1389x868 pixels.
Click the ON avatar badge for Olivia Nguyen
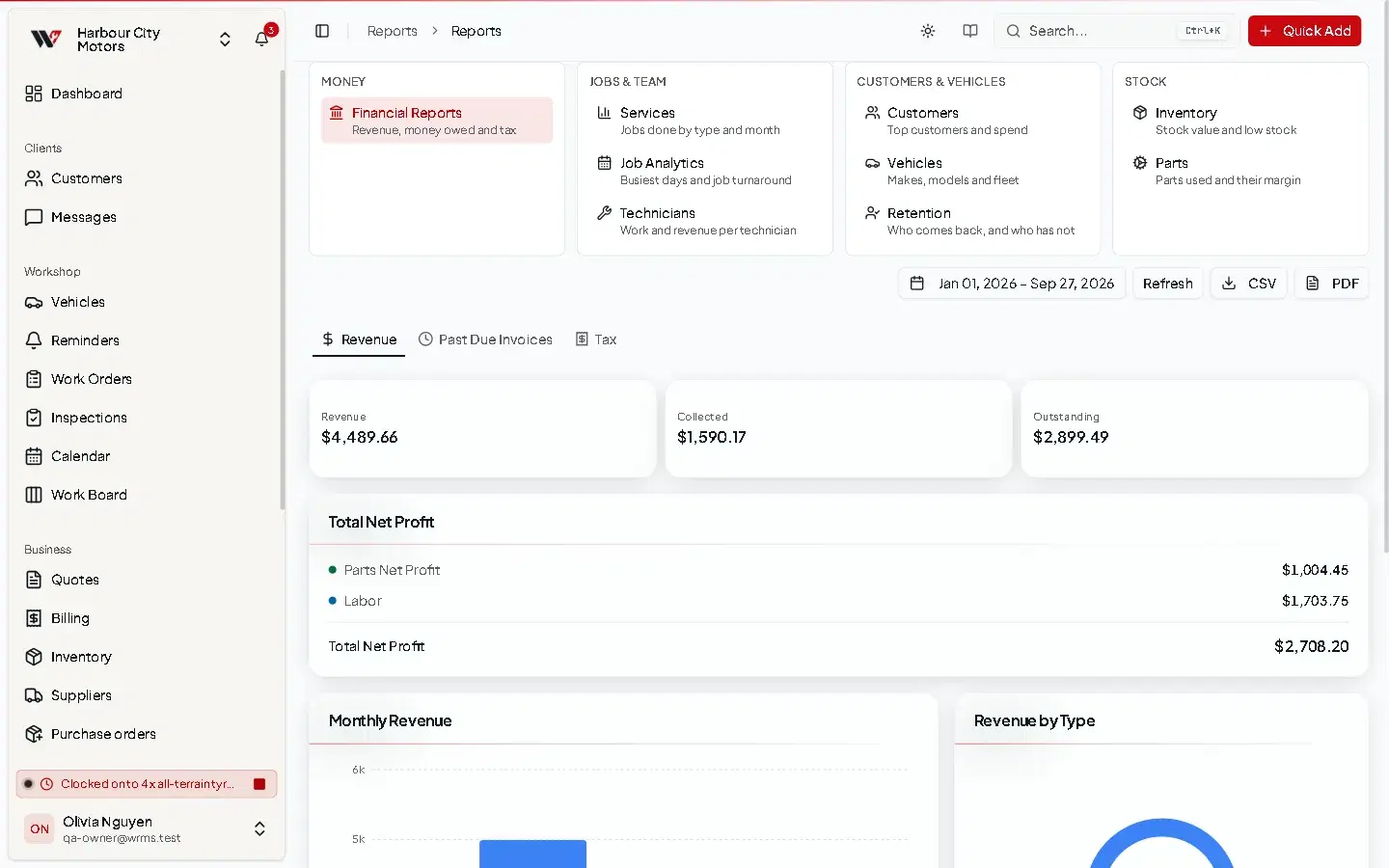(40, 828)
